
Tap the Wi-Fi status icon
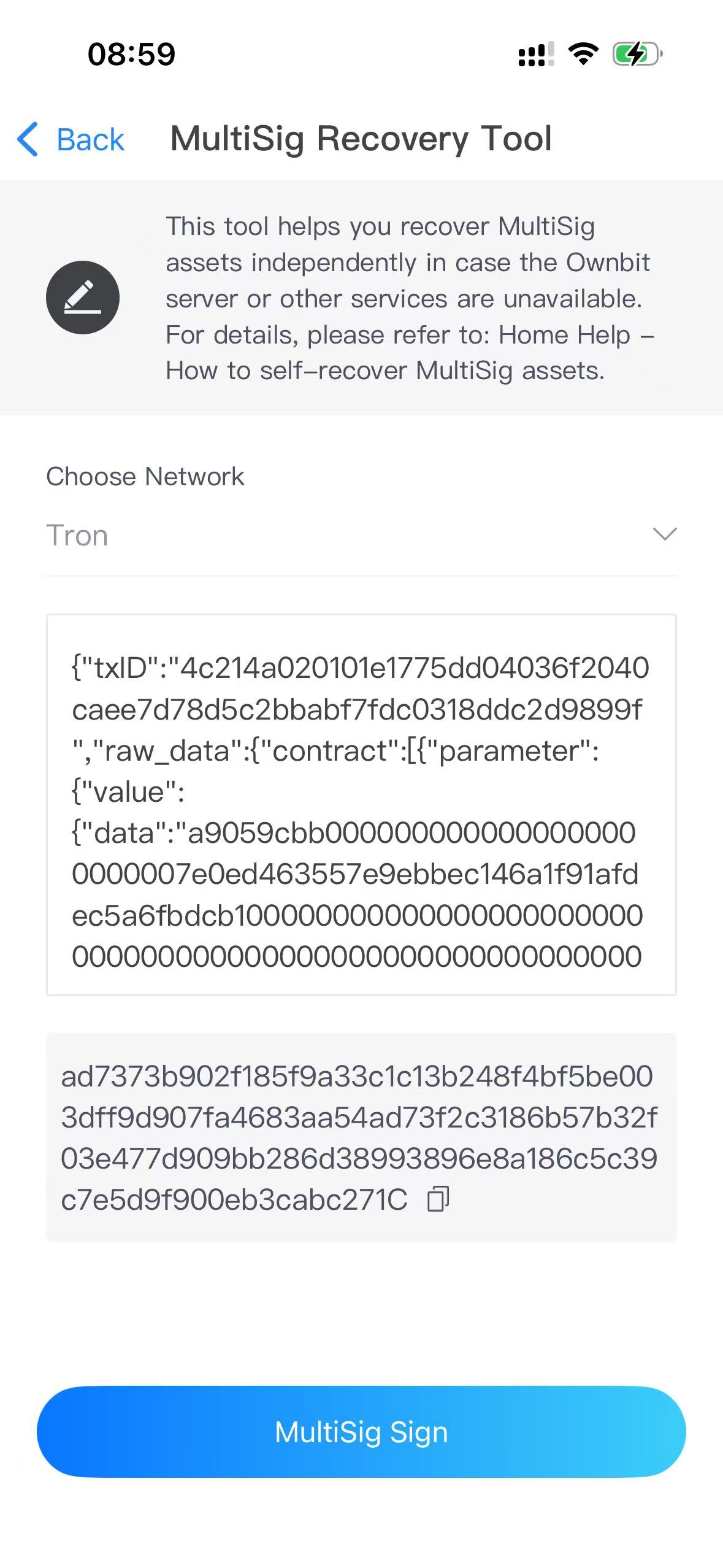tap(583, 54)
